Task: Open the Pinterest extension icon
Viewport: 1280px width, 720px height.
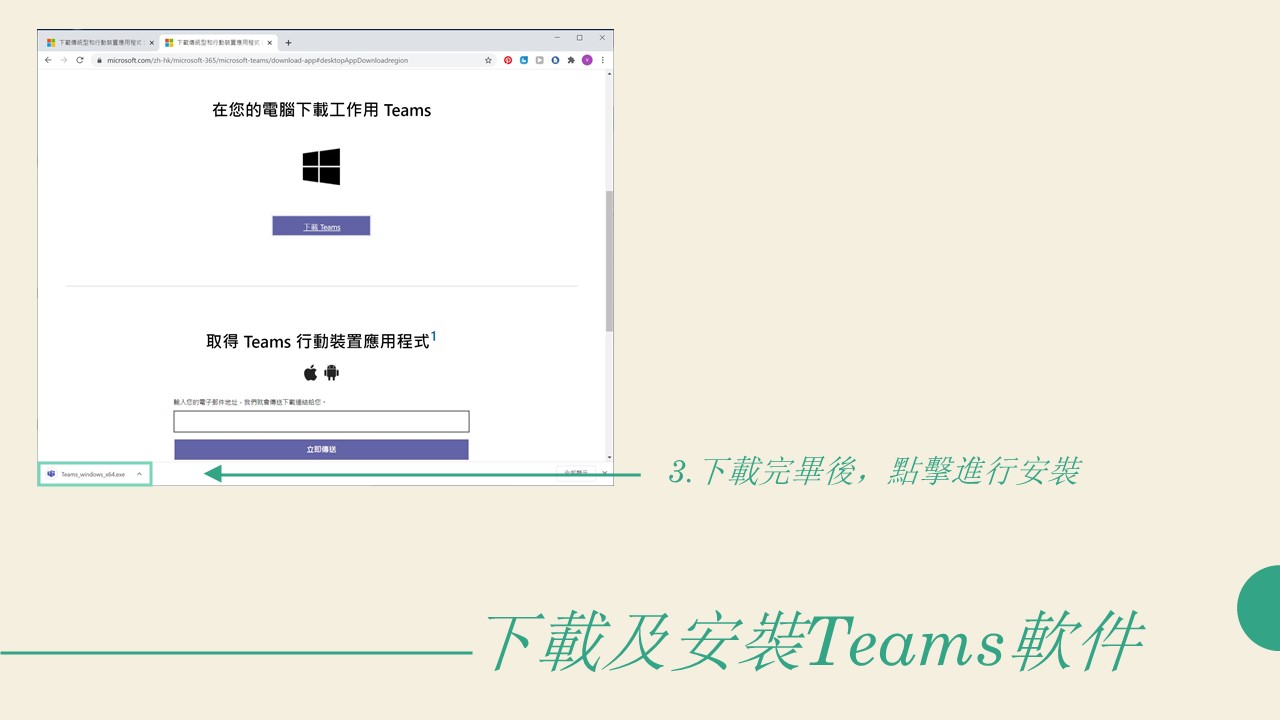Action: [x=508, y=60]
